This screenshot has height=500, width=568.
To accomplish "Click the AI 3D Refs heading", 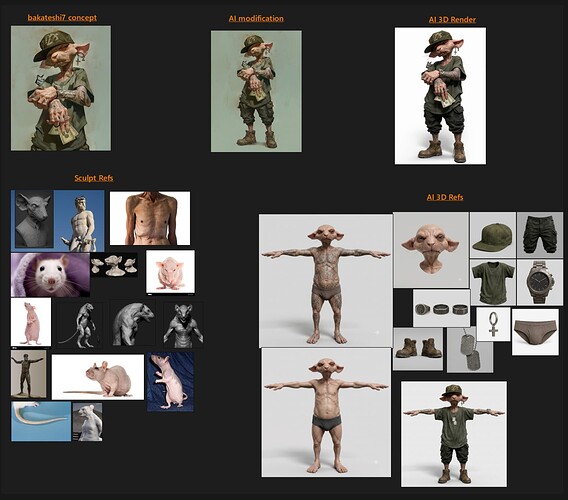I will click(445, 197).
